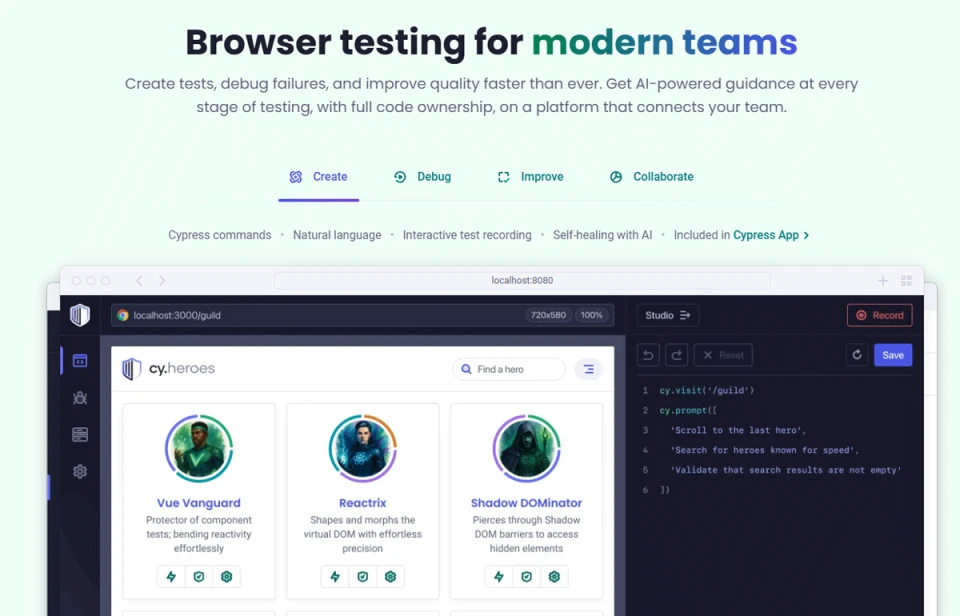Click Shadow DOMinator's shield icon
The width and height of the screenshot is (960, 616).
coord(526,577)
